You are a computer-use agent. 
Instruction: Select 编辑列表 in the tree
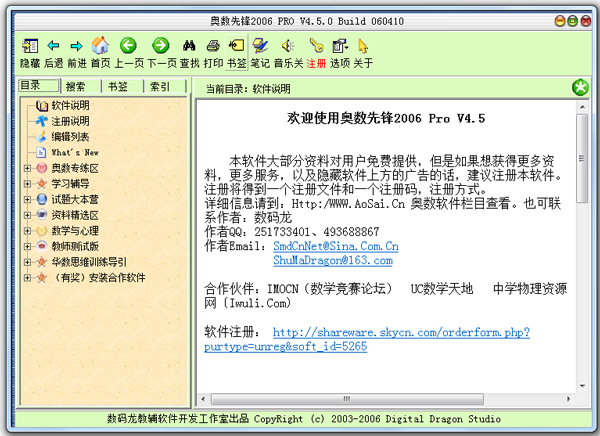[70, 137]
